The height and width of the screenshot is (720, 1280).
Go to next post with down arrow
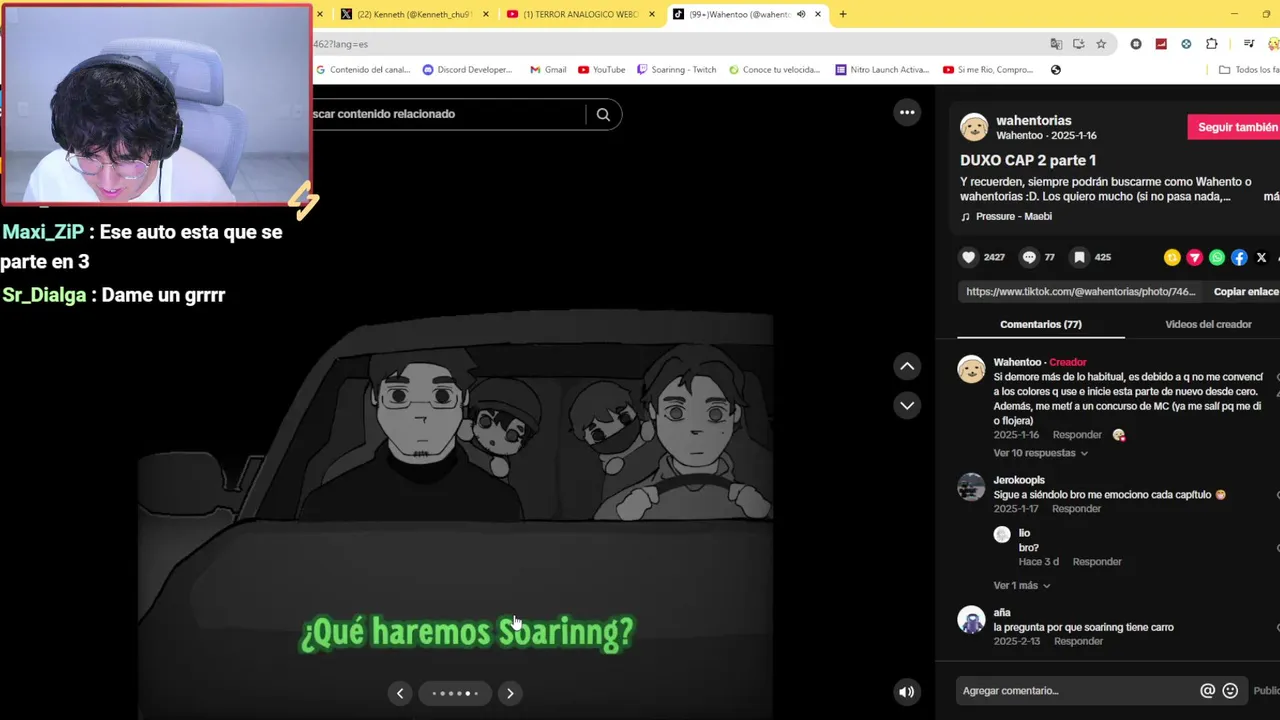(x=907, y=405)
